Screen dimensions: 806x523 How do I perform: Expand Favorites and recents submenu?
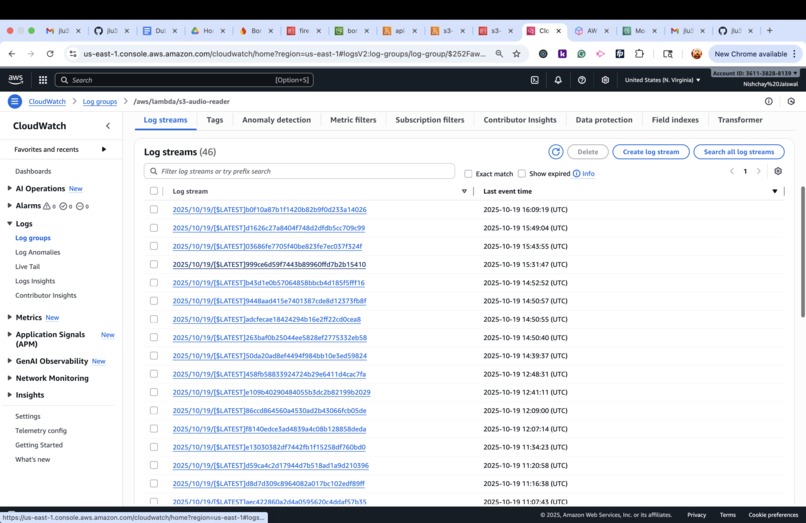tap(104, 149)
